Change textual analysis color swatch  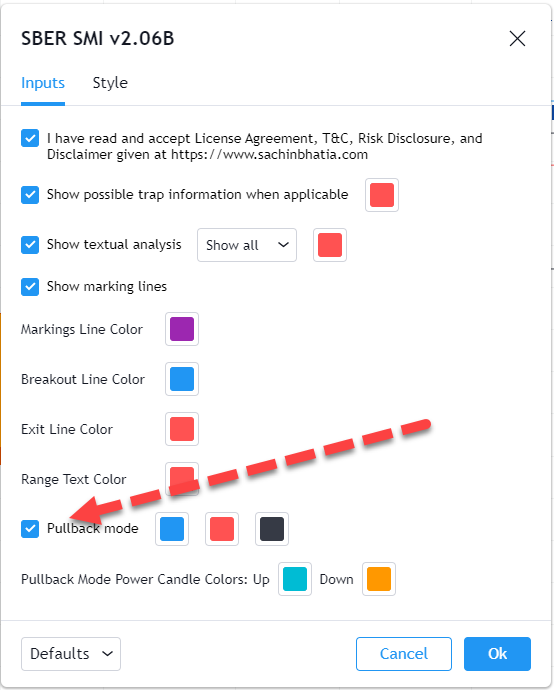[330, 245]
